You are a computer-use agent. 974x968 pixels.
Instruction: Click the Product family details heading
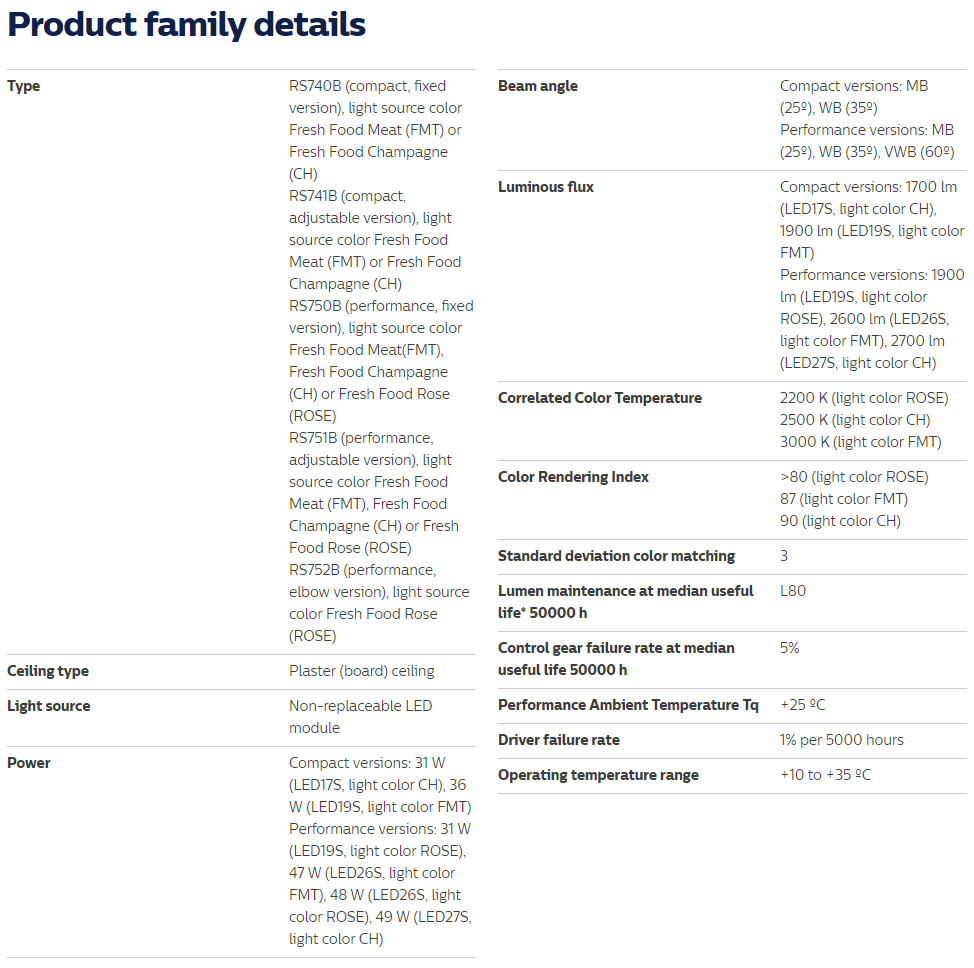pyautogui.click(x=186, y=25)
